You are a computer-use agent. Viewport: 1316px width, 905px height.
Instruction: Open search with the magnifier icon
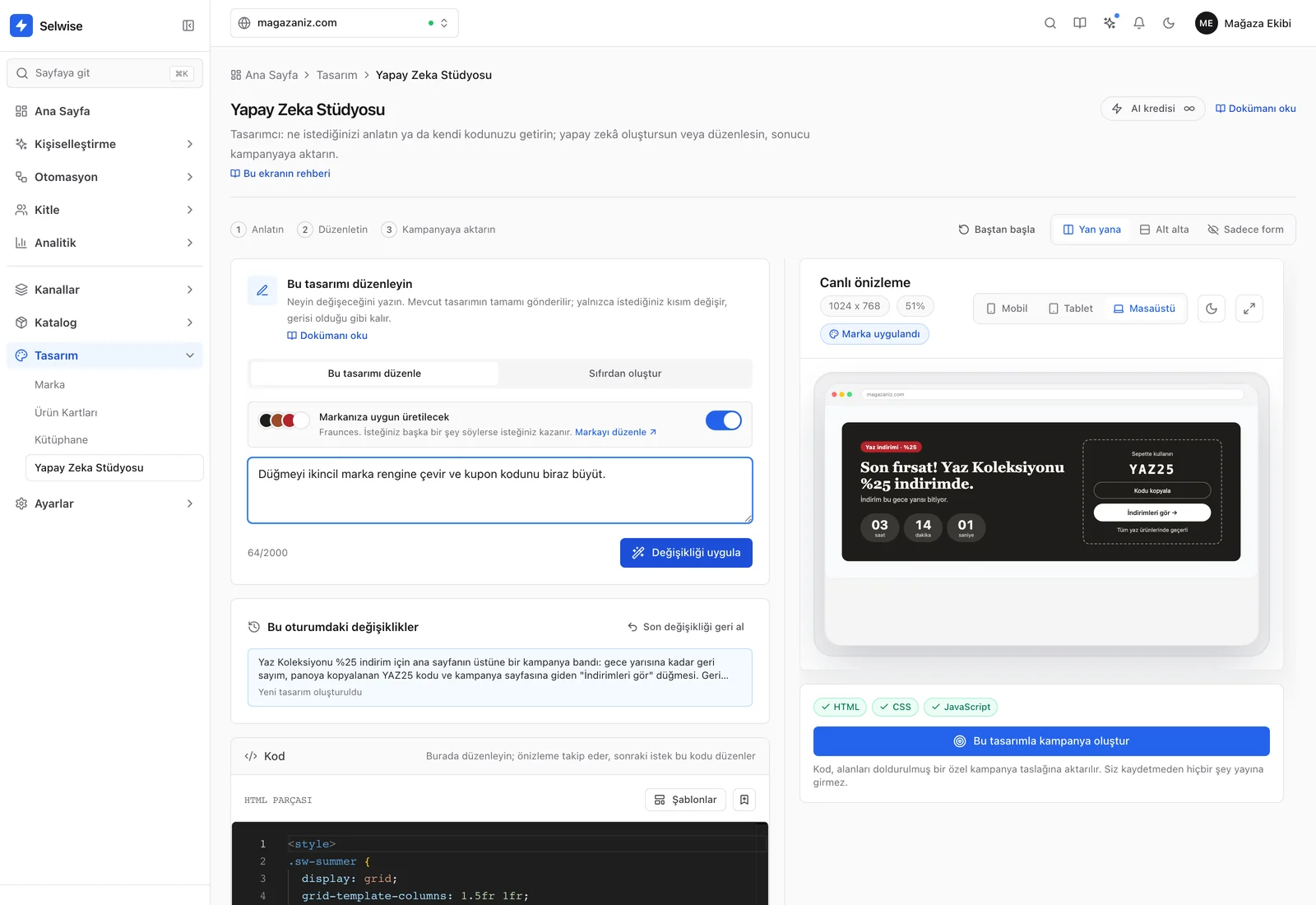tap(1050, 23)
